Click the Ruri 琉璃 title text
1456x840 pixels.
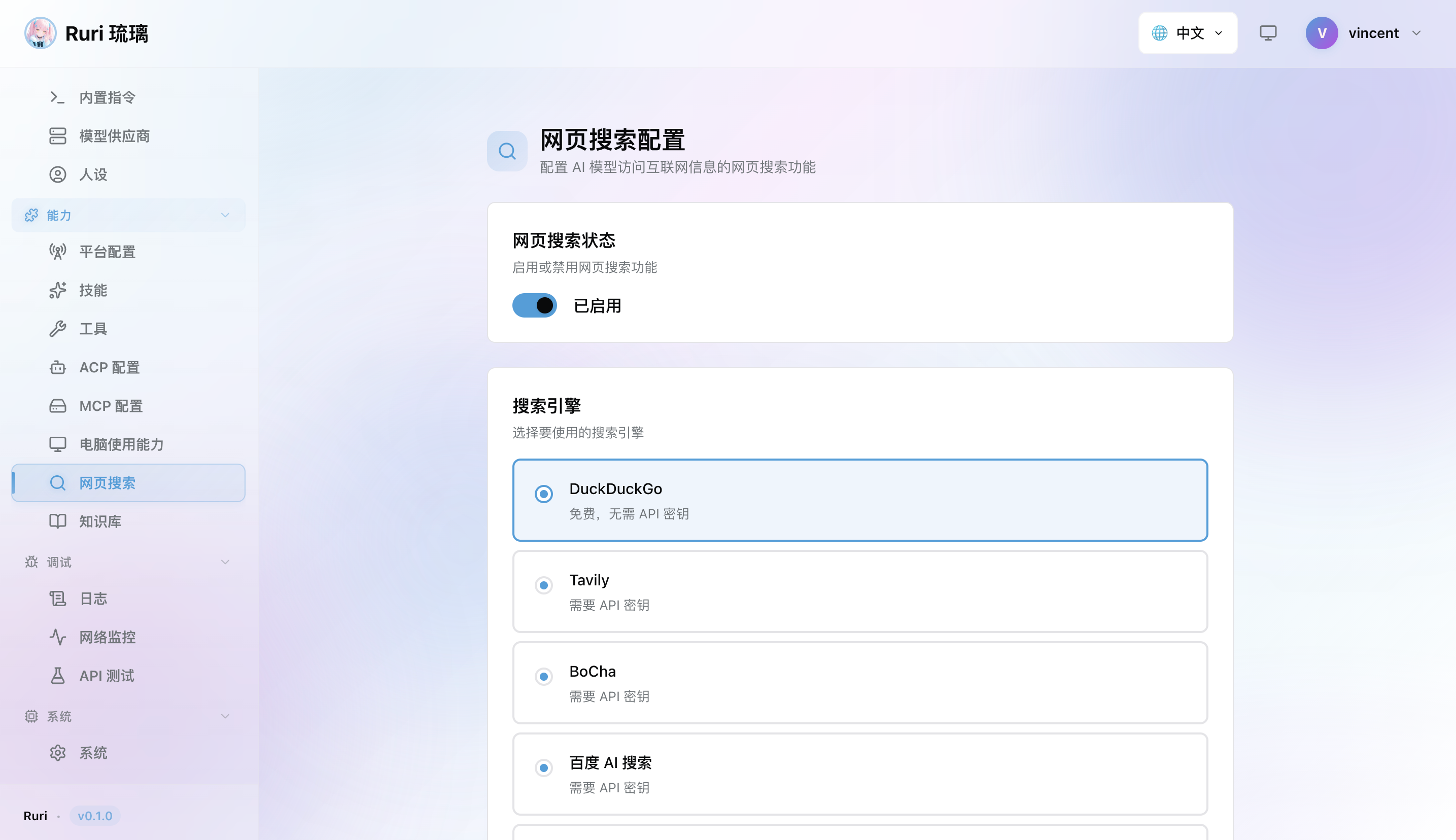click(106, 33)
